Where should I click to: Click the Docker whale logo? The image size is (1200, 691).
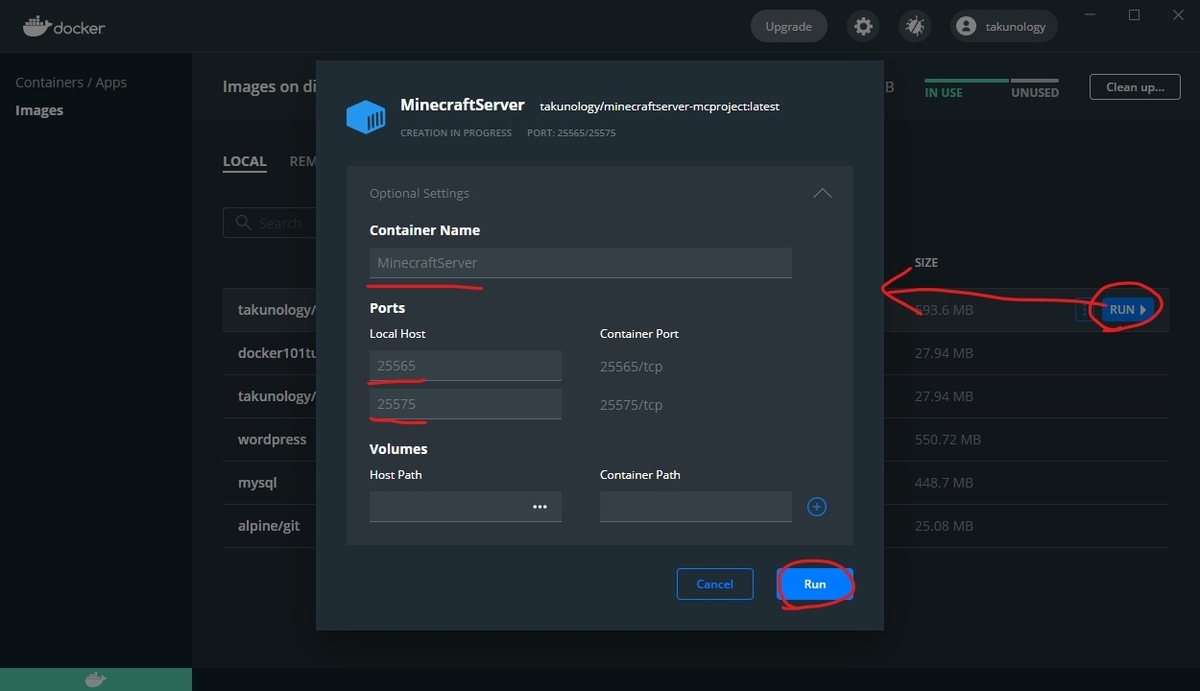pyautogui.click(x=64, y=27)
